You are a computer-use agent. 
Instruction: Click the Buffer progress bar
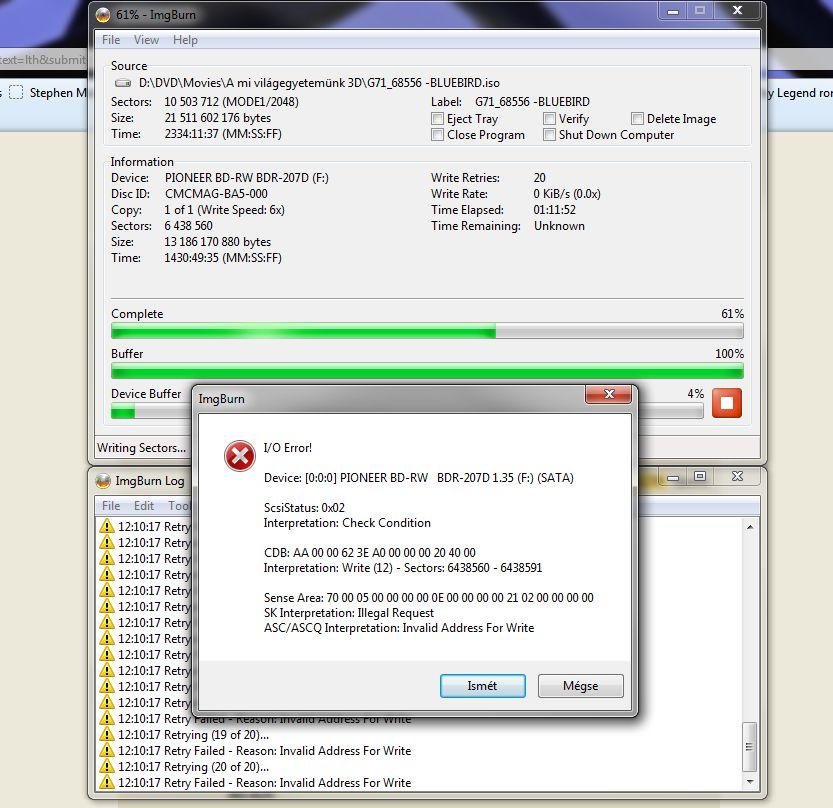pos(427,371)
